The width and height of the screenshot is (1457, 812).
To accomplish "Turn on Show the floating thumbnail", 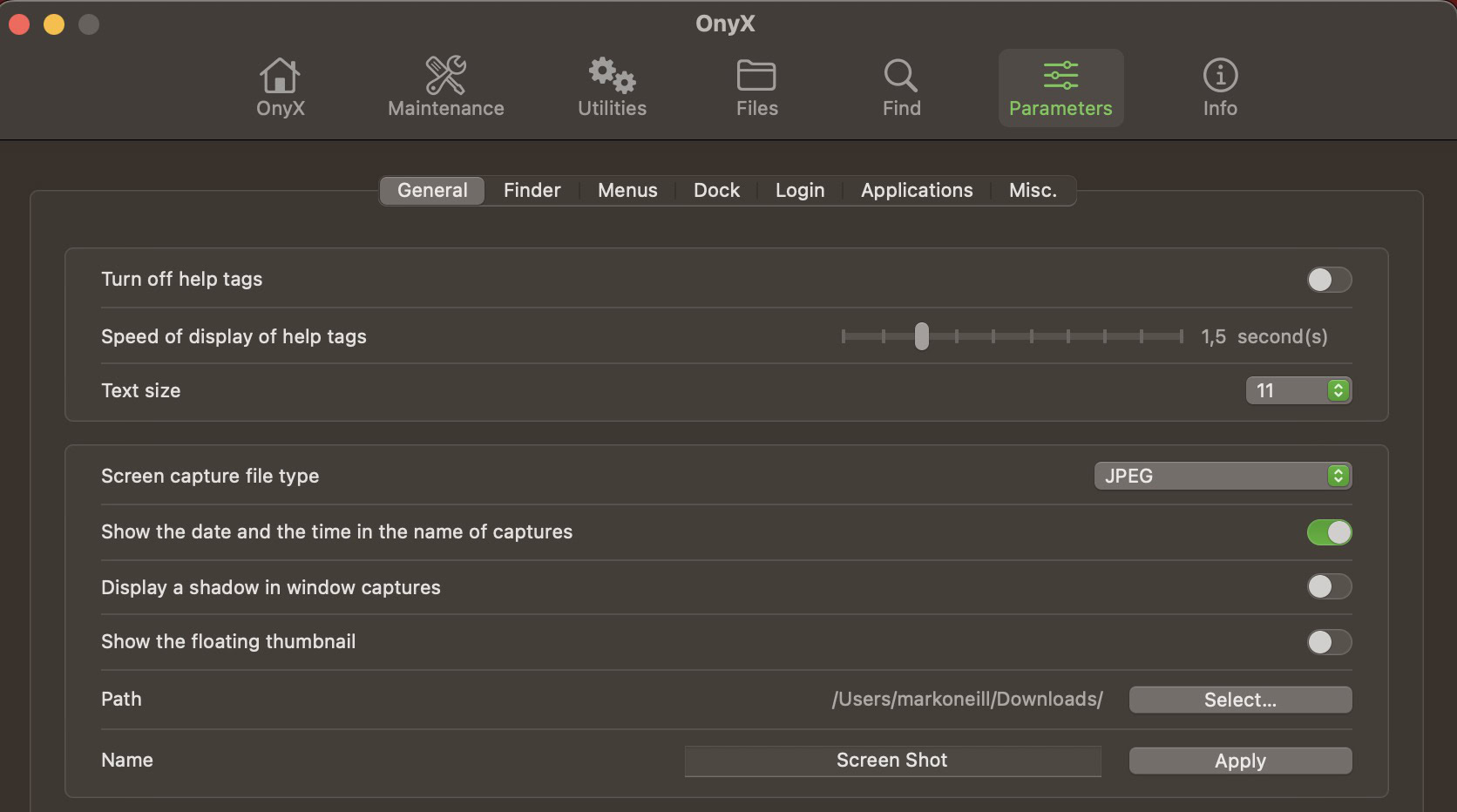I will [x=1329, y=642].
